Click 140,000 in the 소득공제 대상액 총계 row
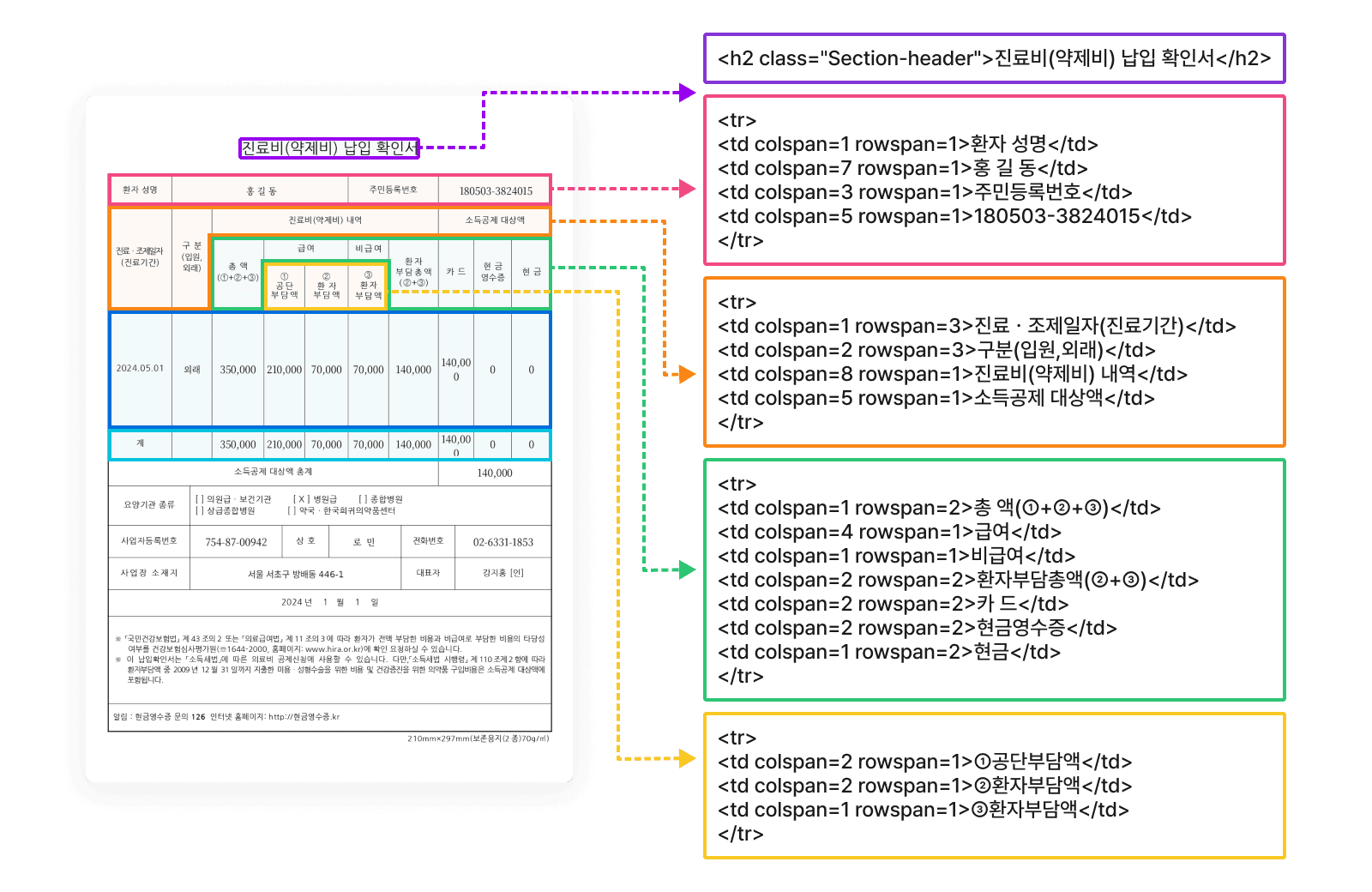 pos(495,473)
